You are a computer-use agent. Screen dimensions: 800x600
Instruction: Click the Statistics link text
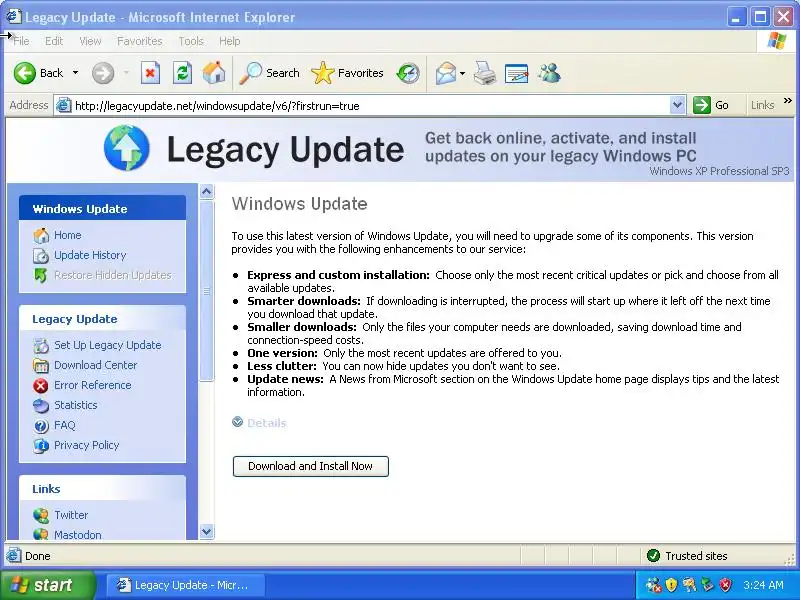click(x=76, y=405)
